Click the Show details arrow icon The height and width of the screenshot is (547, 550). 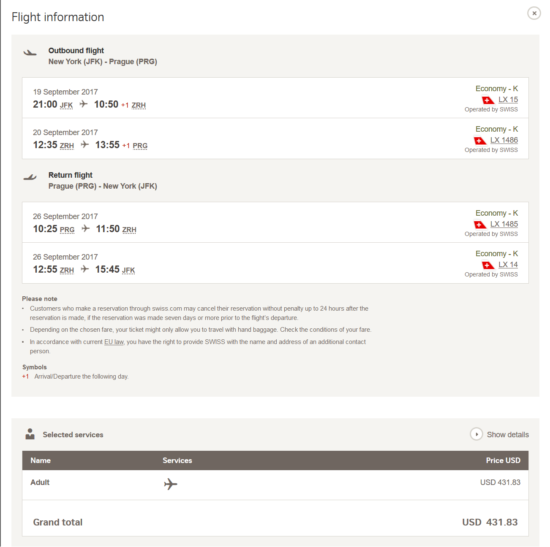click(476, 434)
